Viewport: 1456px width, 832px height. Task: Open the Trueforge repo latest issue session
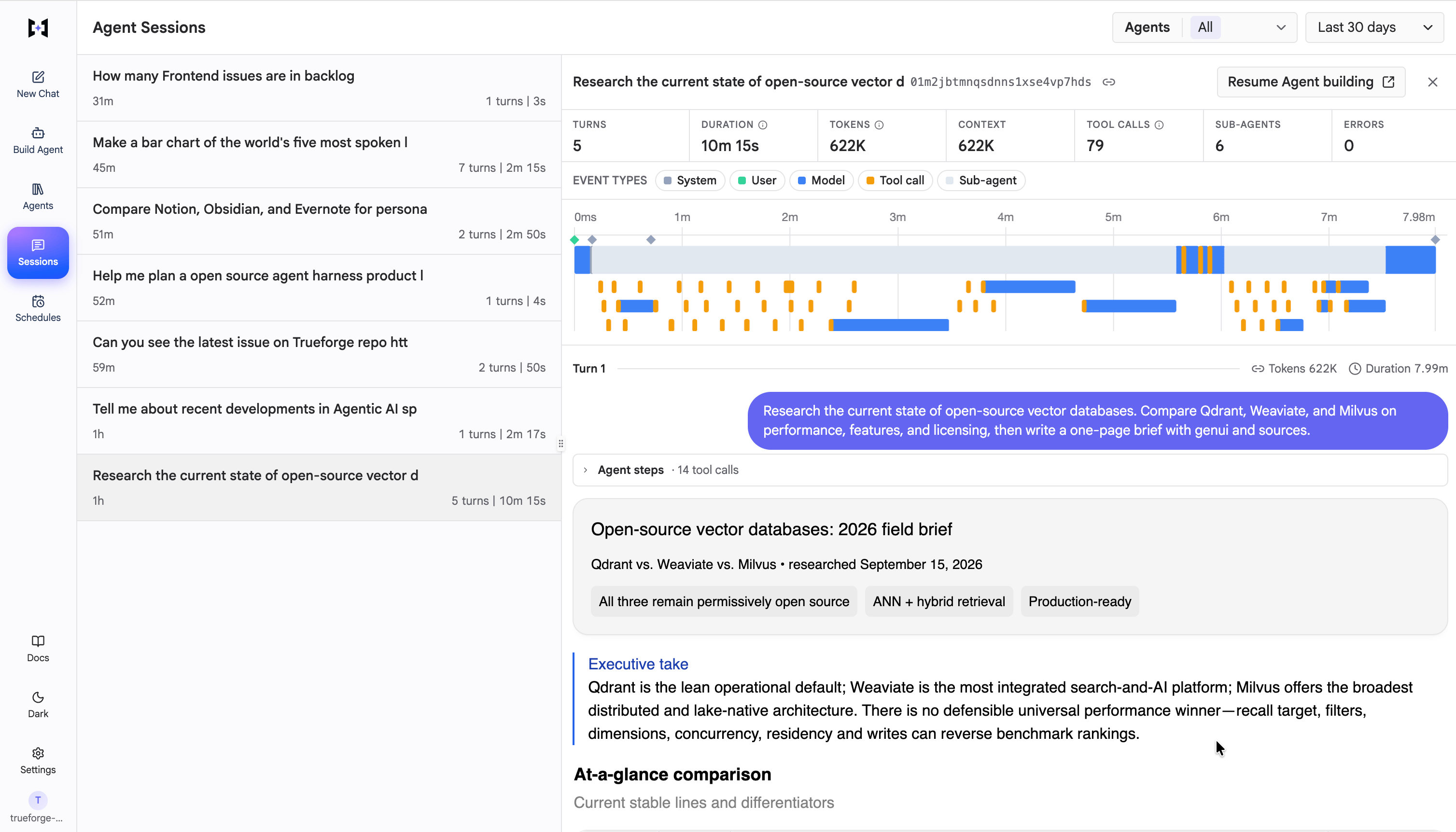[319, 354]
